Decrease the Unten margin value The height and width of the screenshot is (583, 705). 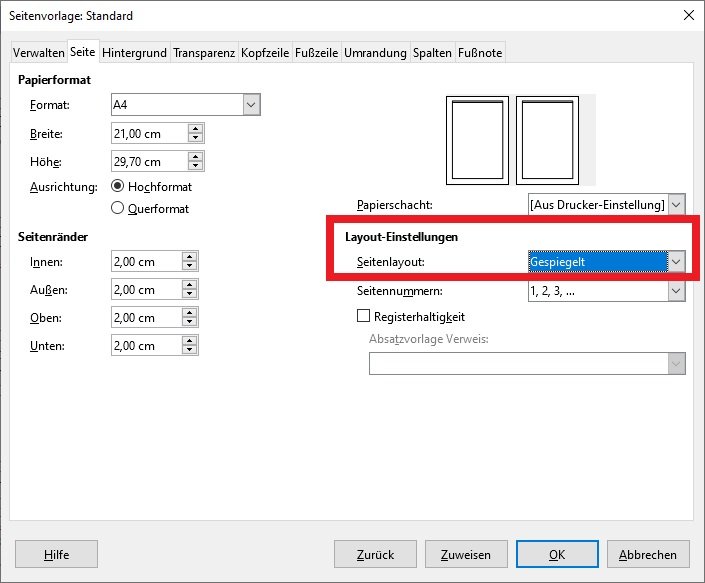click(x=190, y=350)
